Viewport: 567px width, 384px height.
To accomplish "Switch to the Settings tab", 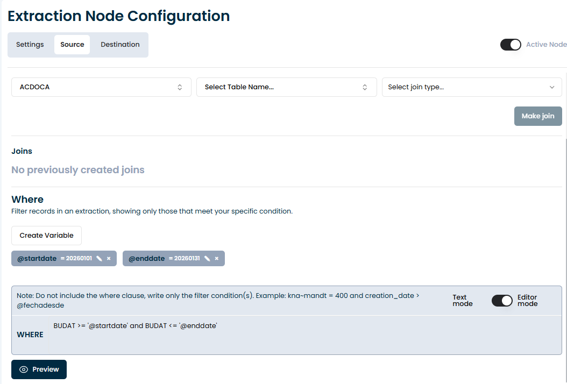I will 30,44.
